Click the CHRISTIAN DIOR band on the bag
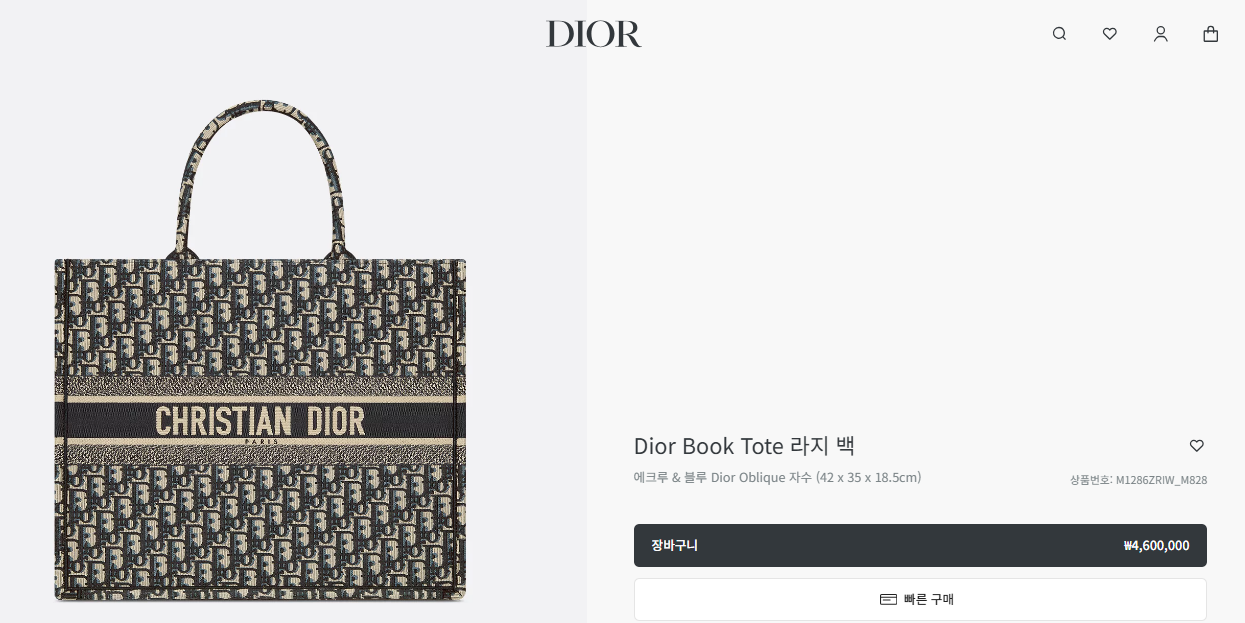The height and width of the screenshot is (623, 1245). (x=260, y=421)
